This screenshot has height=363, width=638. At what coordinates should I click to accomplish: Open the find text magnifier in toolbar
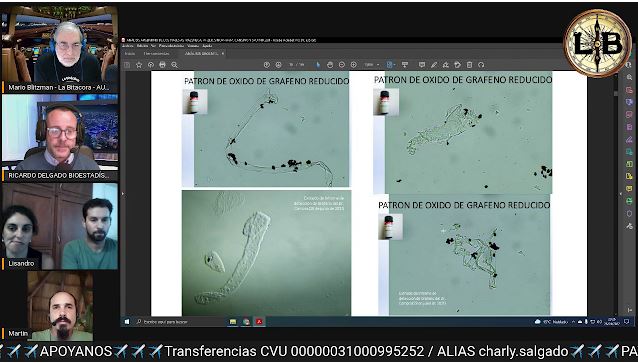click(x=175, y=65)
